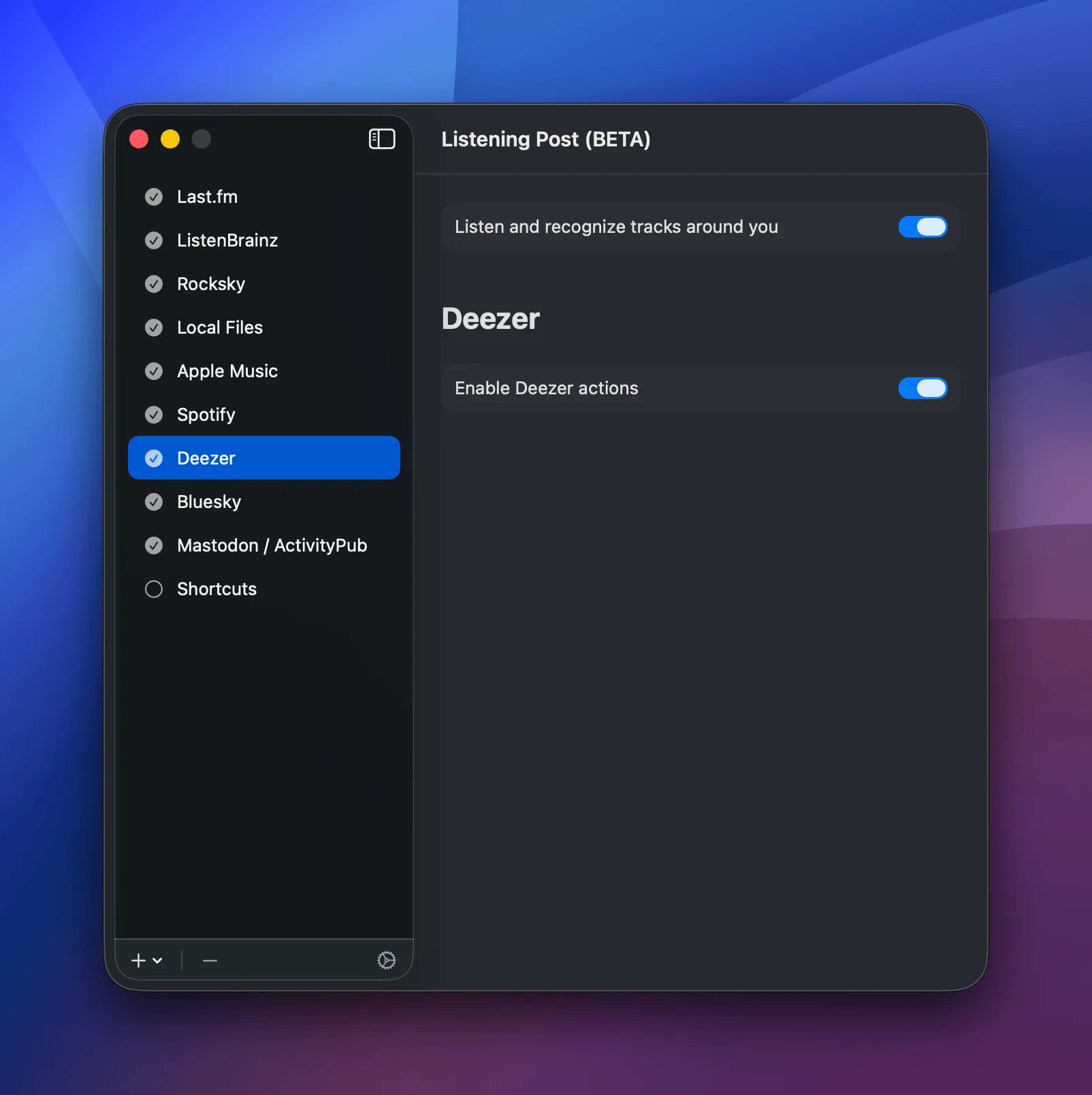Click the checkmark icon beside Spotify
This screenshot has width=1092, height=1095.
coord(154,415)
